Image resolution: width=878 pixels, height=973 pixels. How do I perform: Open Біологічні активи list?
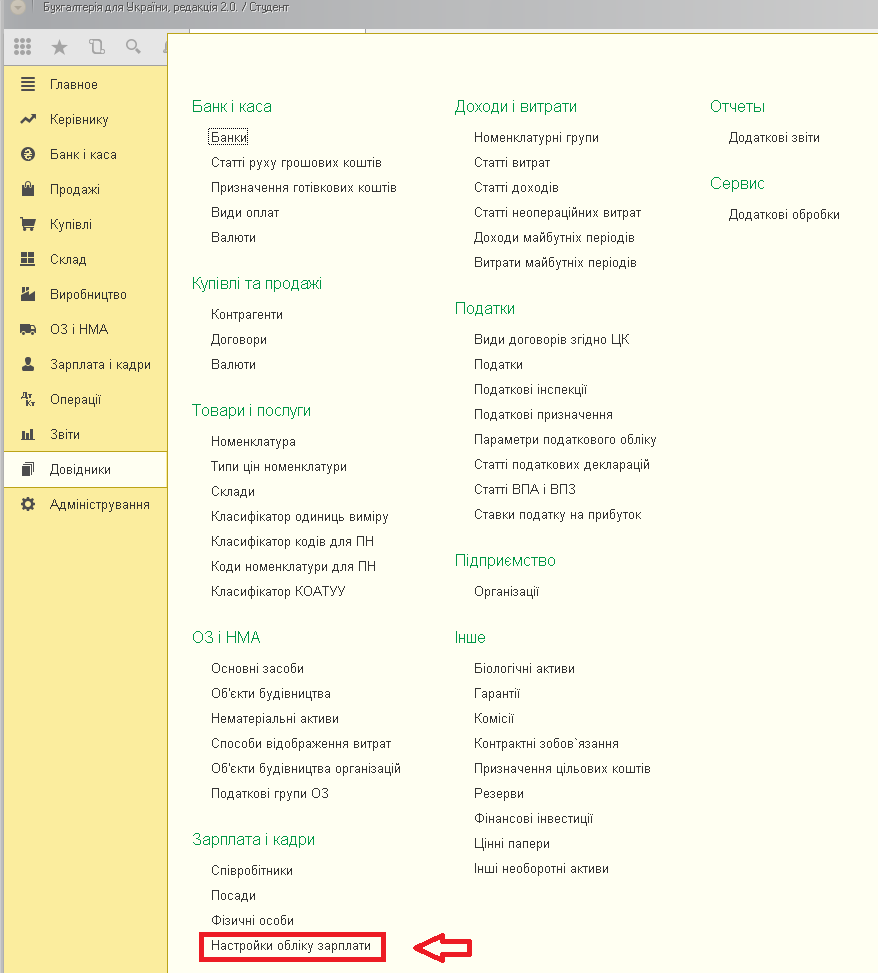pos(524,668)
